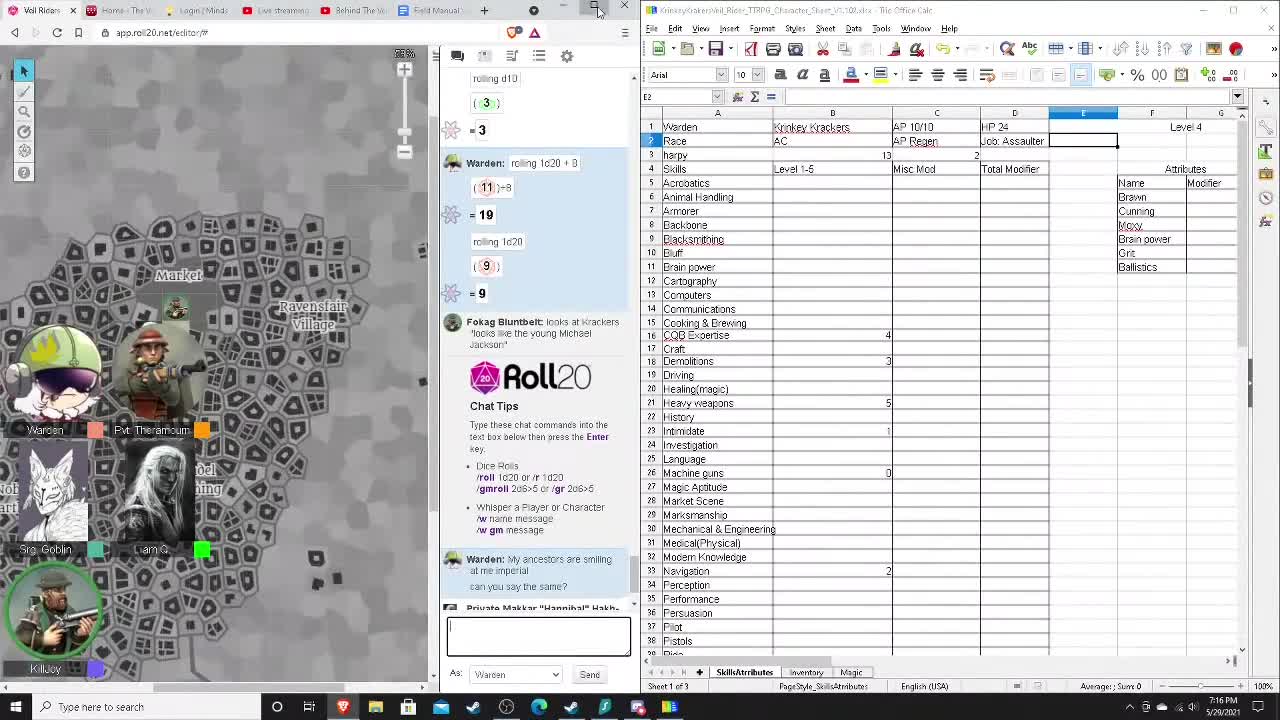The width and height of the screenshot is (1280, 720).
Task: Select the KillJoy token on the map
Action: [52, 610]
